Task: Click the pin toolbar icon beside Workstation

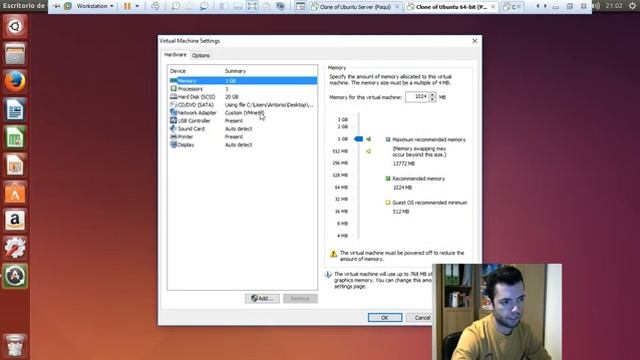Action: tap(57, 6)
